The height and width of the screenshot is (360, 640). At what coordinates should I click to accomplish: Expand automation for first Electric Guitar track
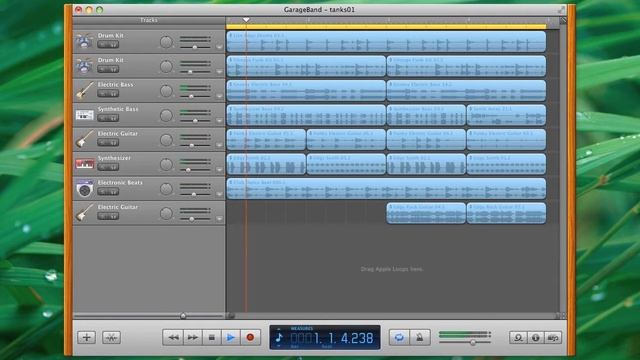pos(219,145)
